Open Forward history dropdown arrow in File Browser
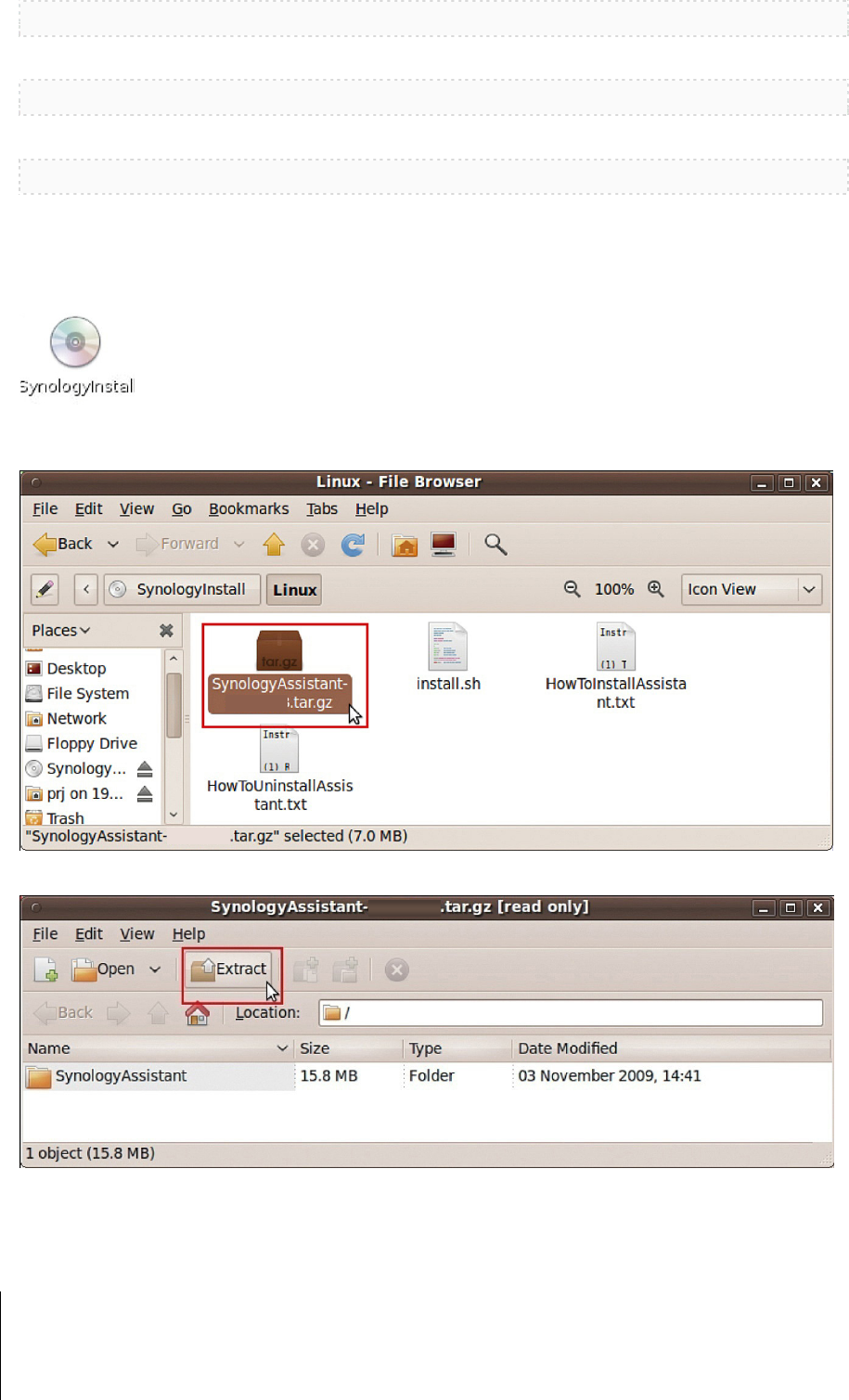849x1400 pixels. click(x=238, y=545)
